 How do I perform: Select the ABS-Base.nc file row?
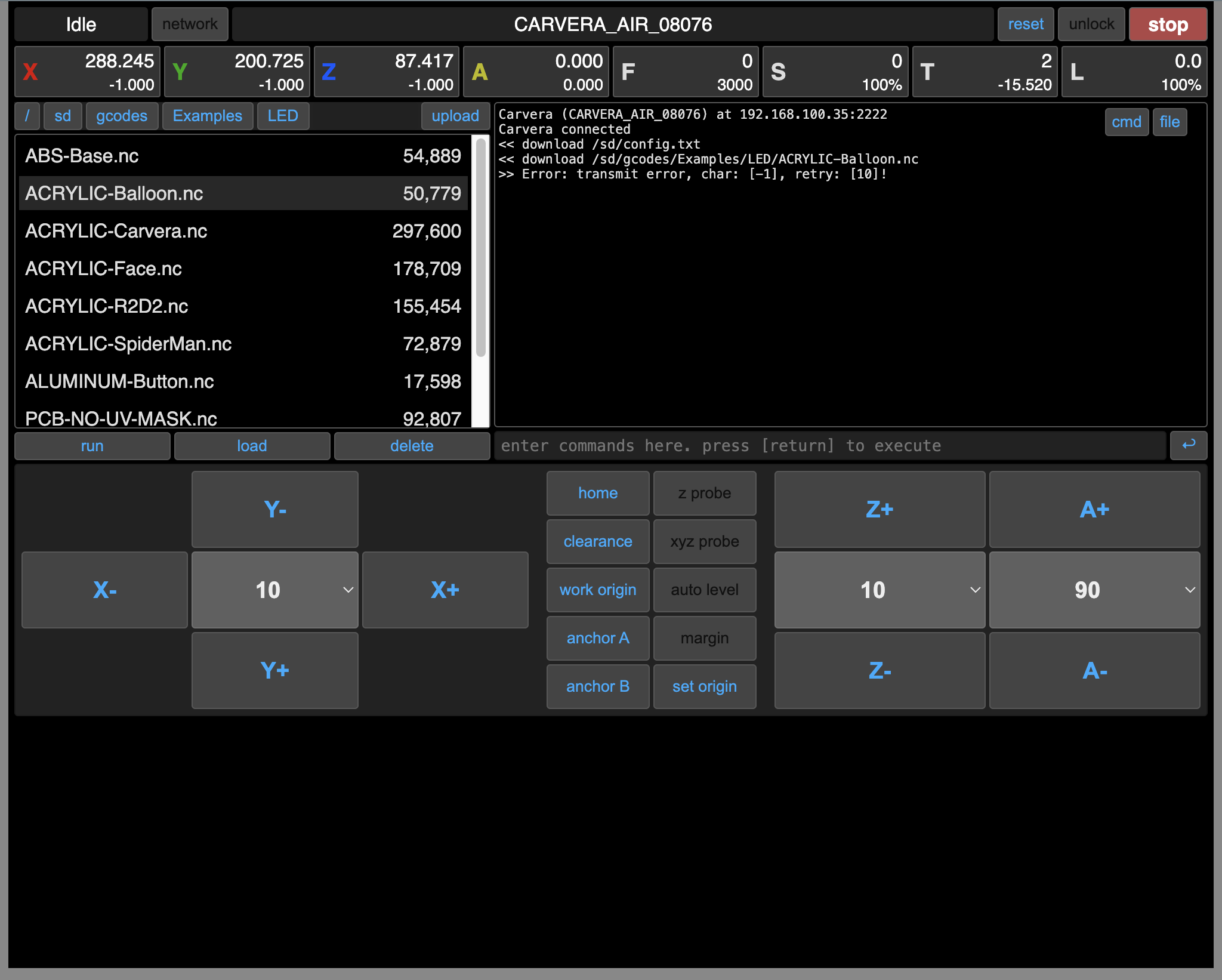(x=243, y=156)
